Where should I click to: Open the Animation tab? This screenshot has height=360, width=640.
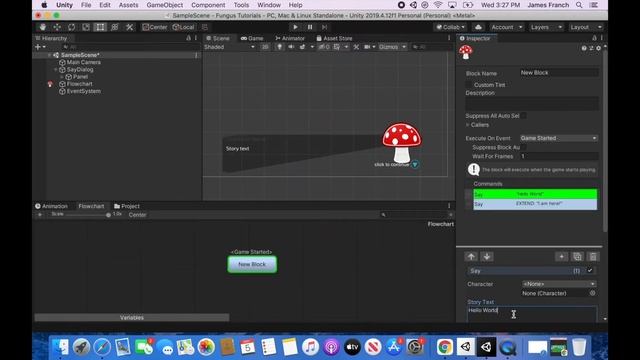point(51,206)
